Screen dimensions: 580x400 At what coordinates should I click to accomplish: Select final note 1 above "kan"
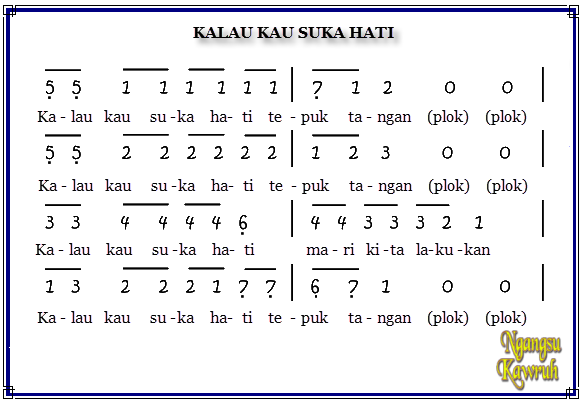[479, 222]
